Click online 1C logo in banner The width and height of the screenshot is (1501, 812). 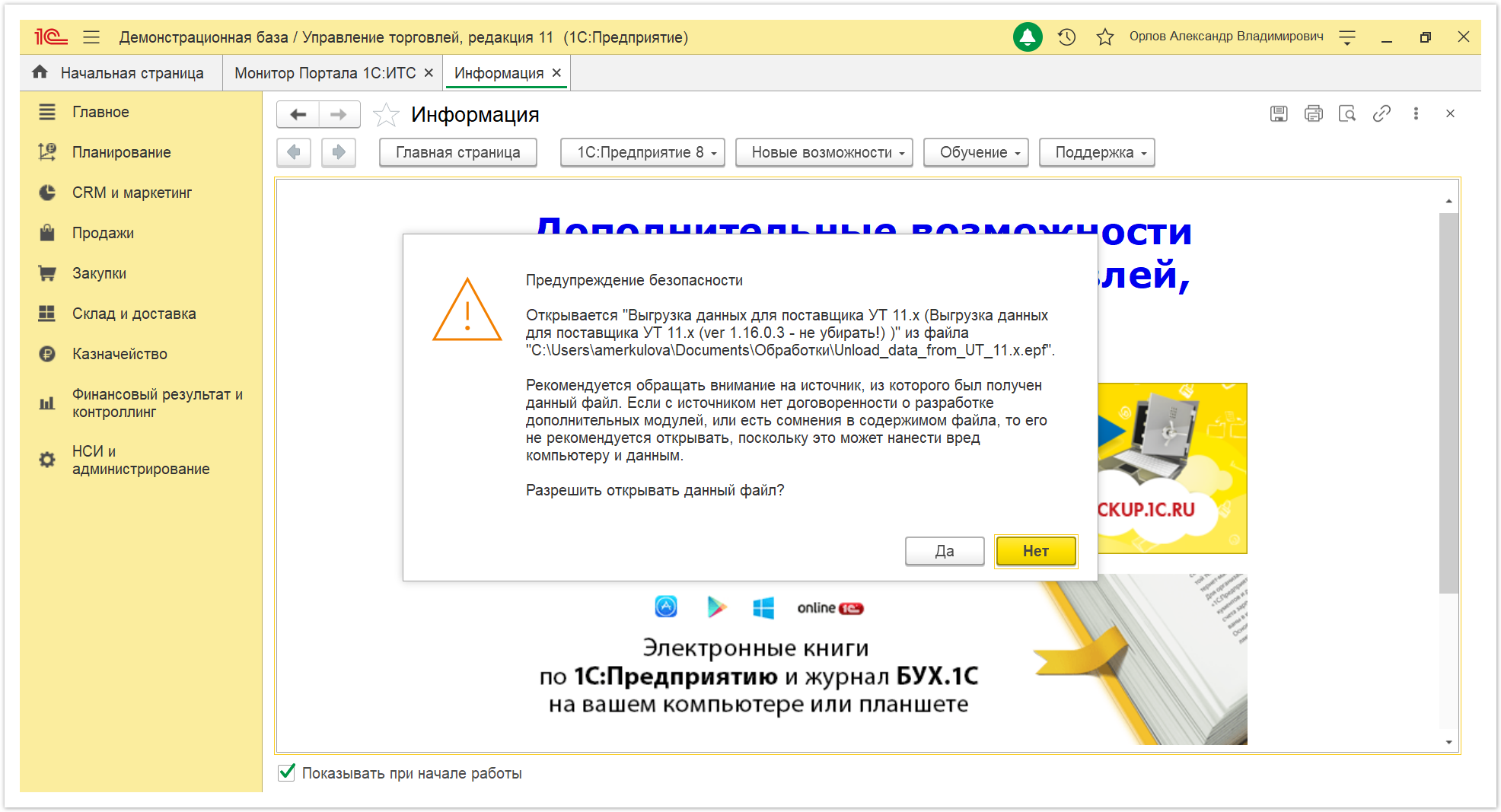click(830, 608)
